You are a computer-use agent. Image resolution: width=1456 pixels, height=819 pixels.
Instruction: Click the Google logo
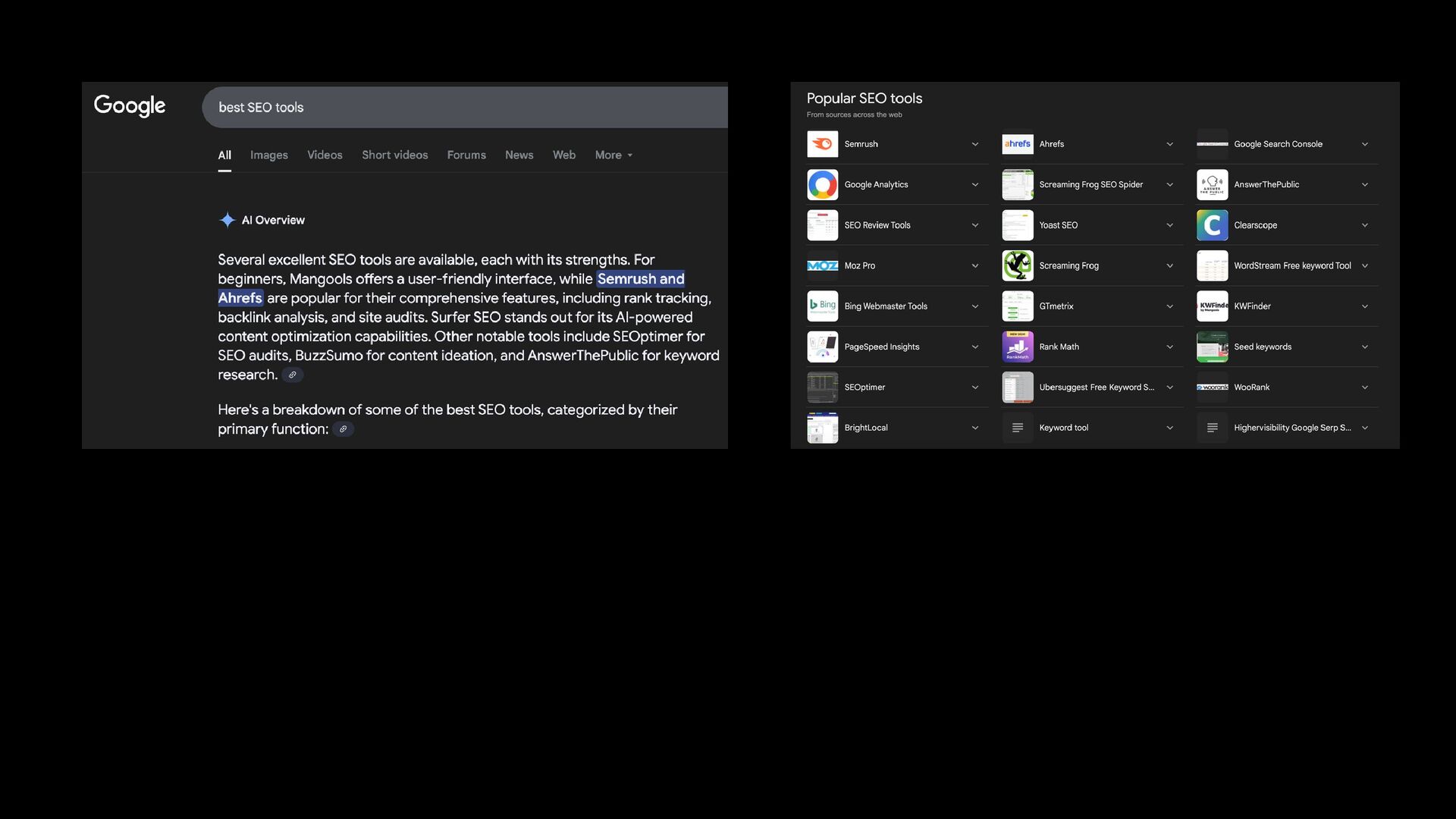130,106
